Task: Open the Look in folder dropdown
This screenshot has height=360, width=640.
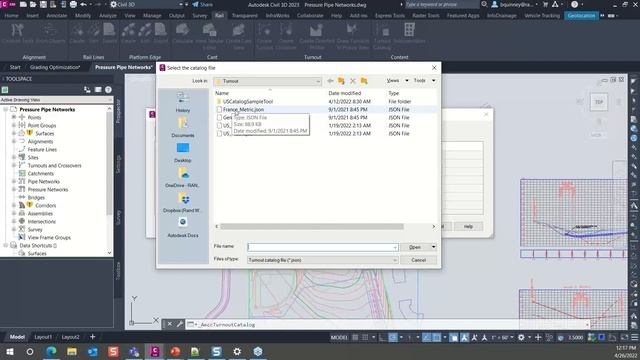Action: [x=318, y=81]
